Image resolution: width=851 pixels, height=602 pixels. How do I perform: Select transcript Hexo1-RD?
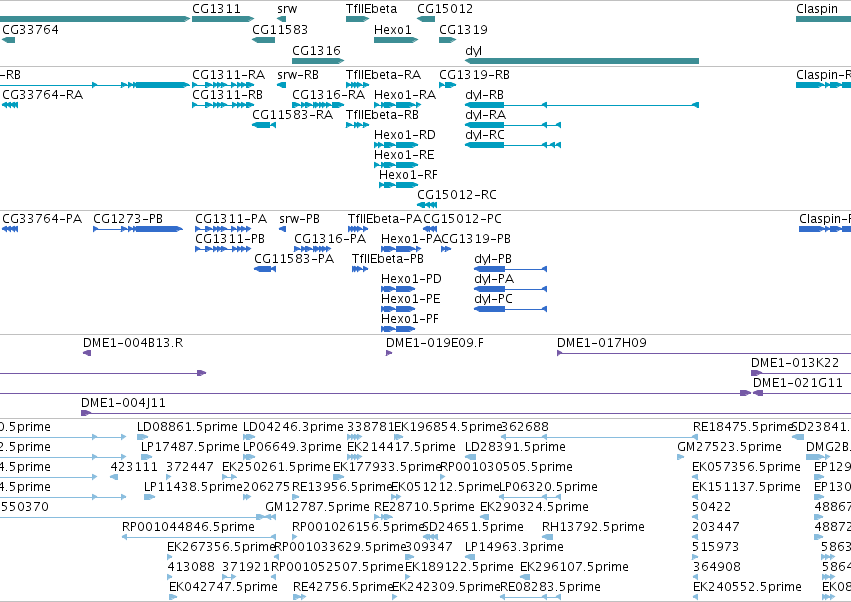405,135
